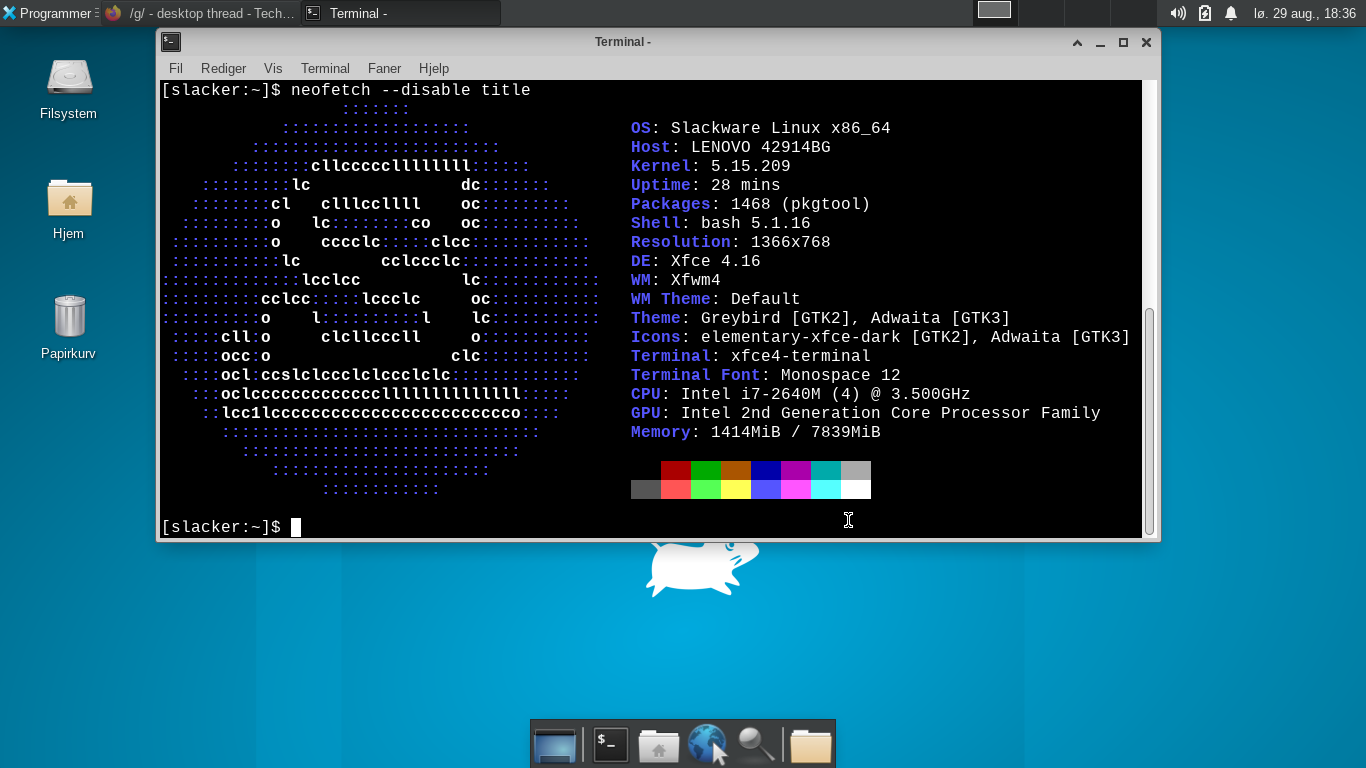Click the Terminal window's vertical scrollbar handle
Viewport: 1366px width, 768px height.
1149,421
